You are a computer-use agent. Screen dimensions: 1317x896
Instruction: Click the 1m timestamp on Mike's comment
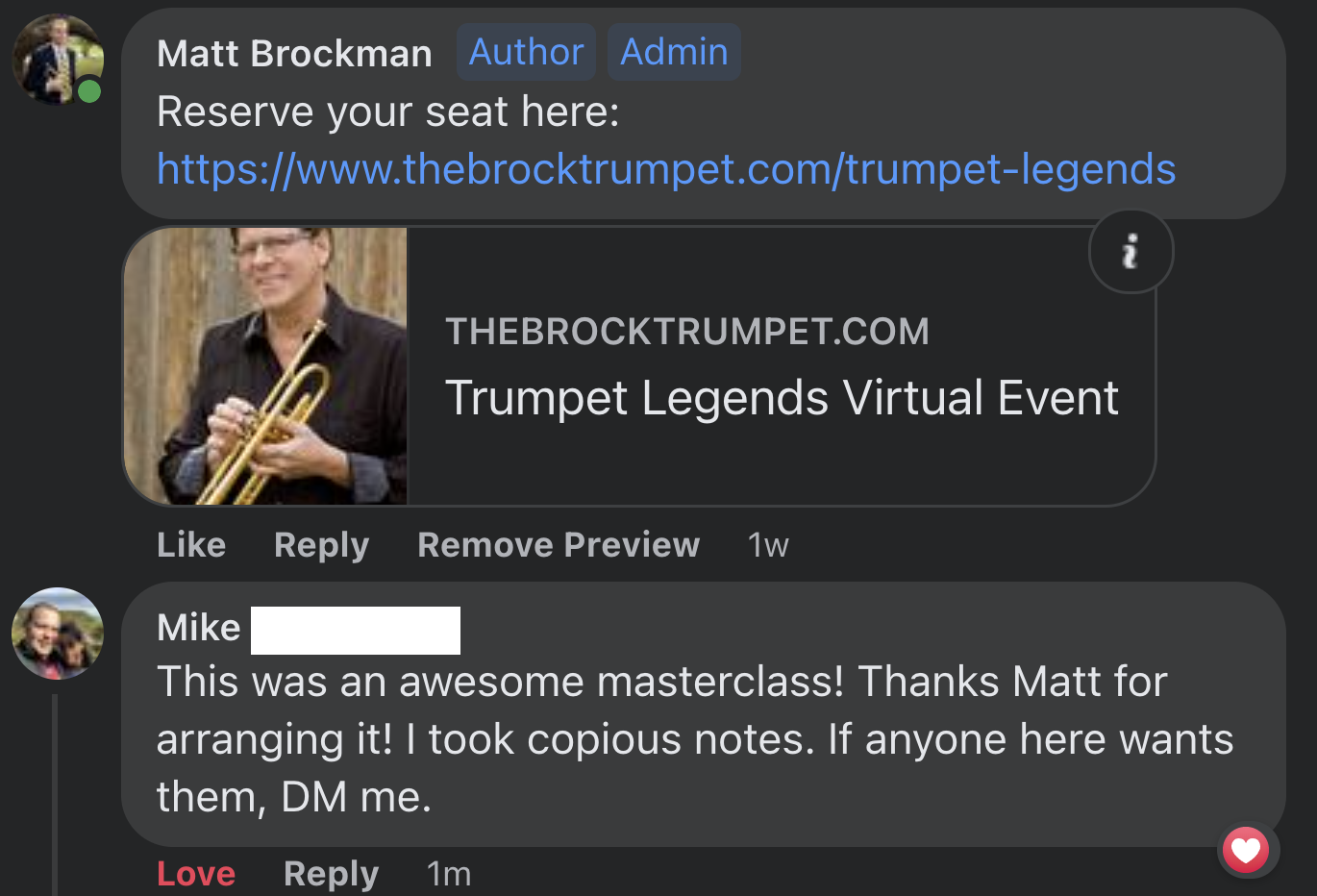pyautogui.click(x=449, y=873)
